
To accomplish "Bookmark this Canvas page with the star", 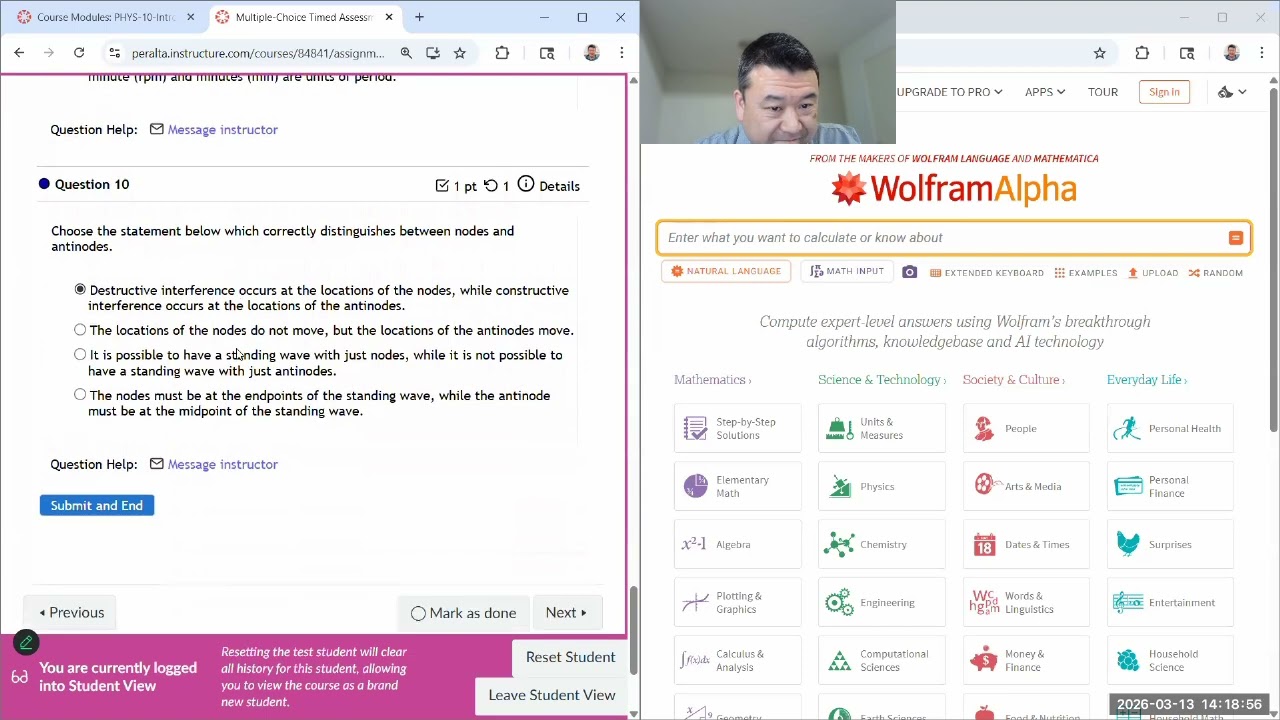I will 460,53.
